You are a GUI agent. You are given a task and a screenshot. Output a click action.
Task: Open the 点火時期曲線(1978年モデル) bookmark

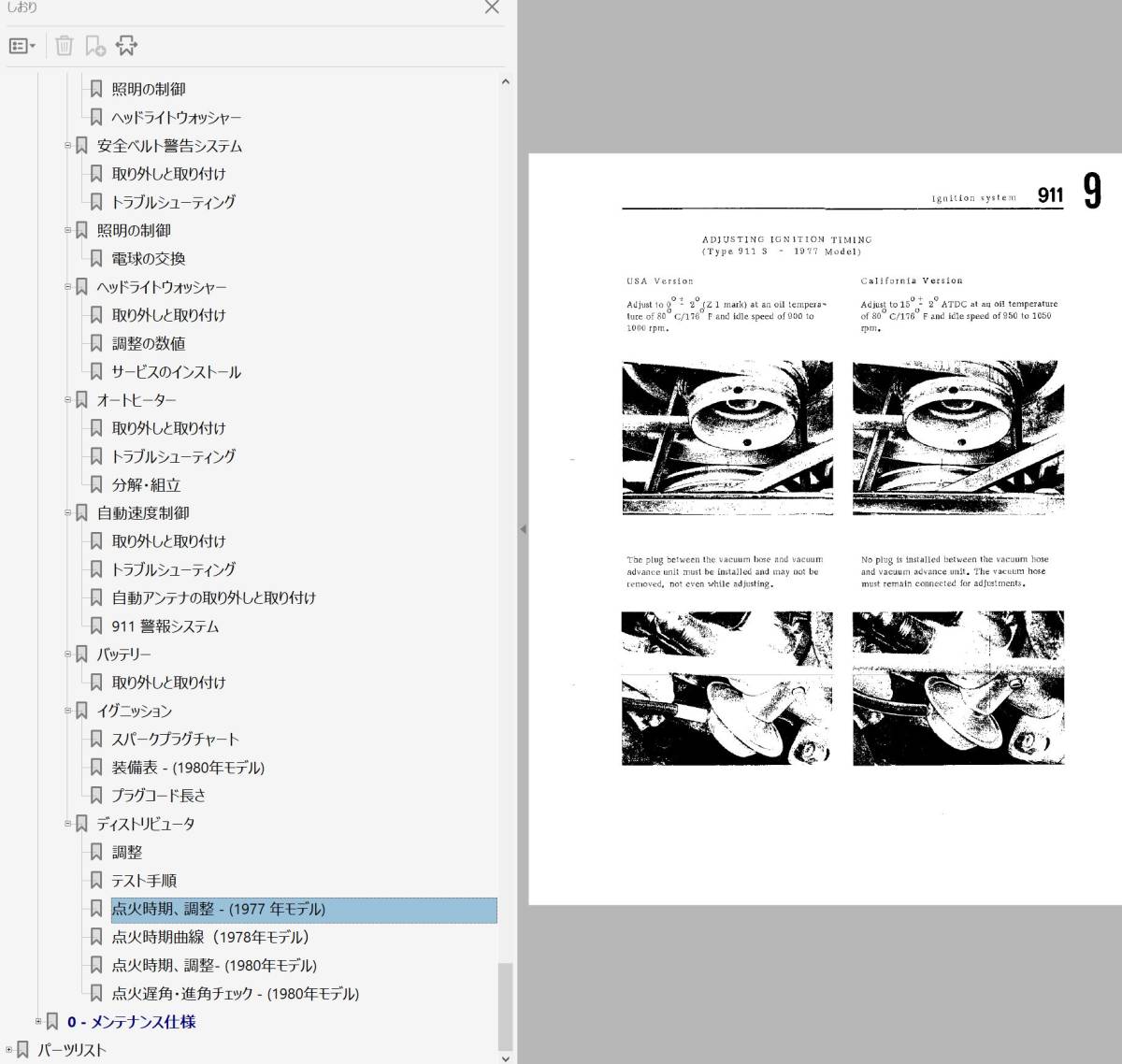(210, 937)
